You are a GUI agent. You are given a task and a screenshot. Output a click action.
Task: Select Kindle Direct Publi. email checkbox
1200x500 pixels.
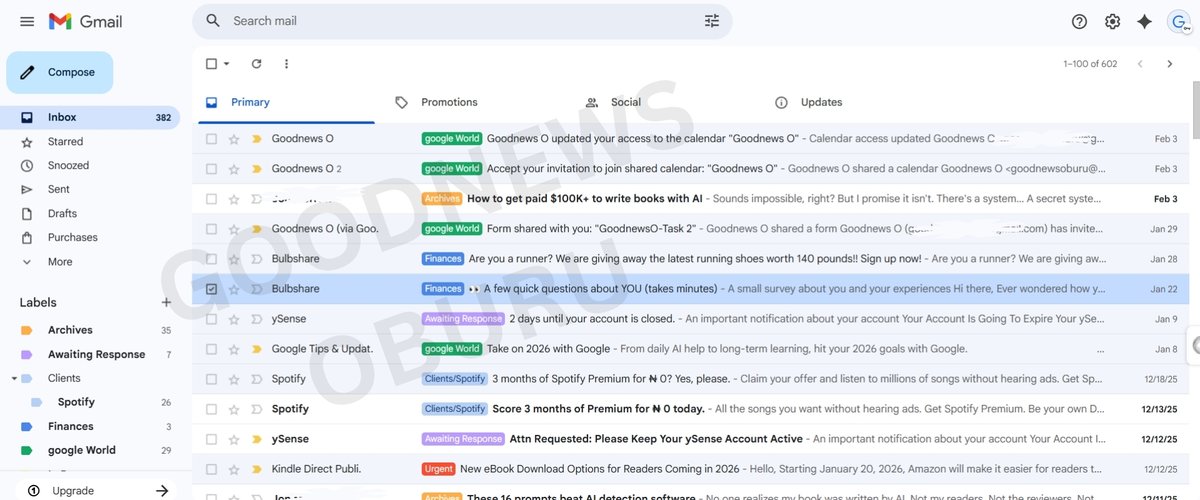211,469
